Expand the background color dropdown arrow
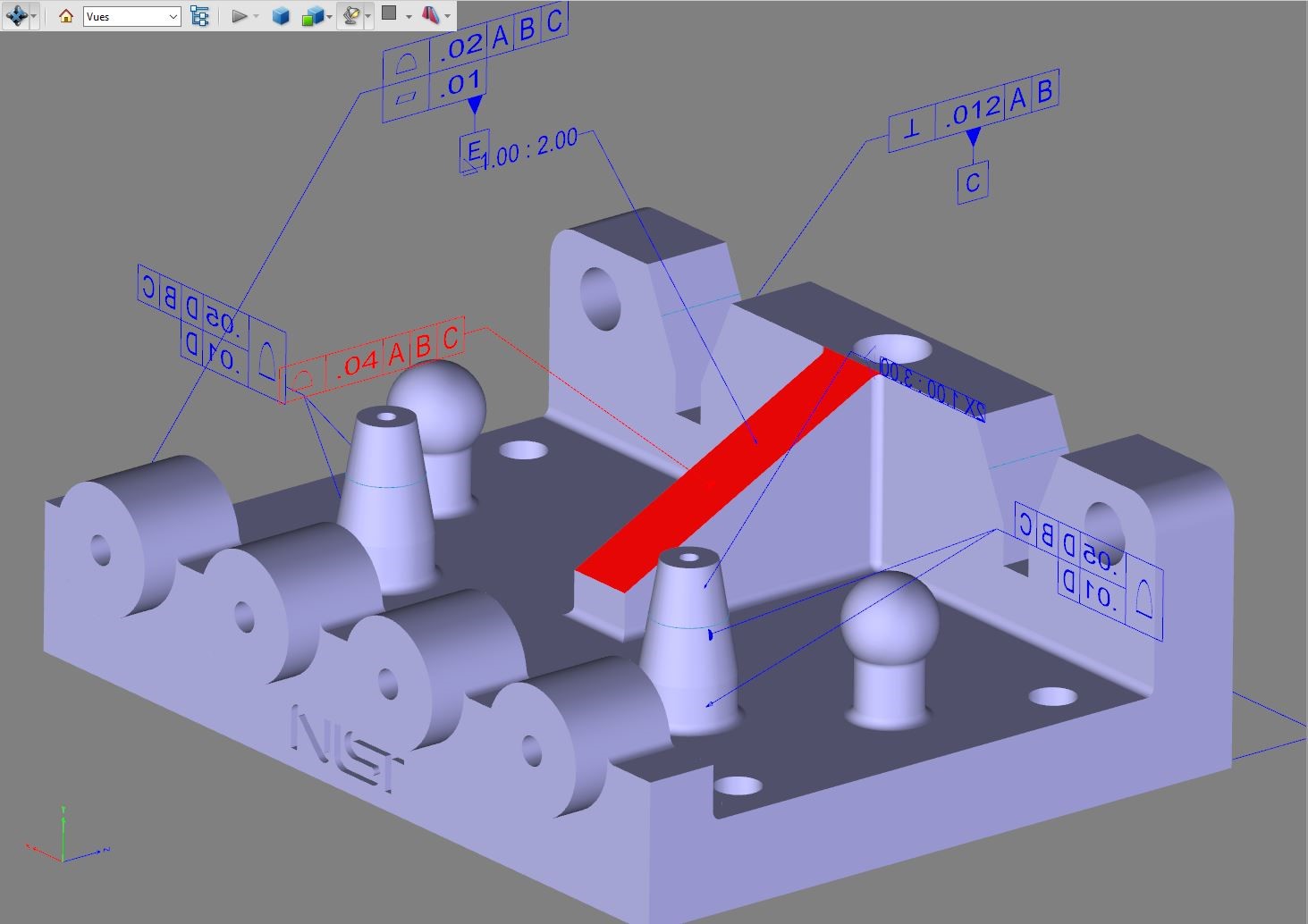 (409, 15)
